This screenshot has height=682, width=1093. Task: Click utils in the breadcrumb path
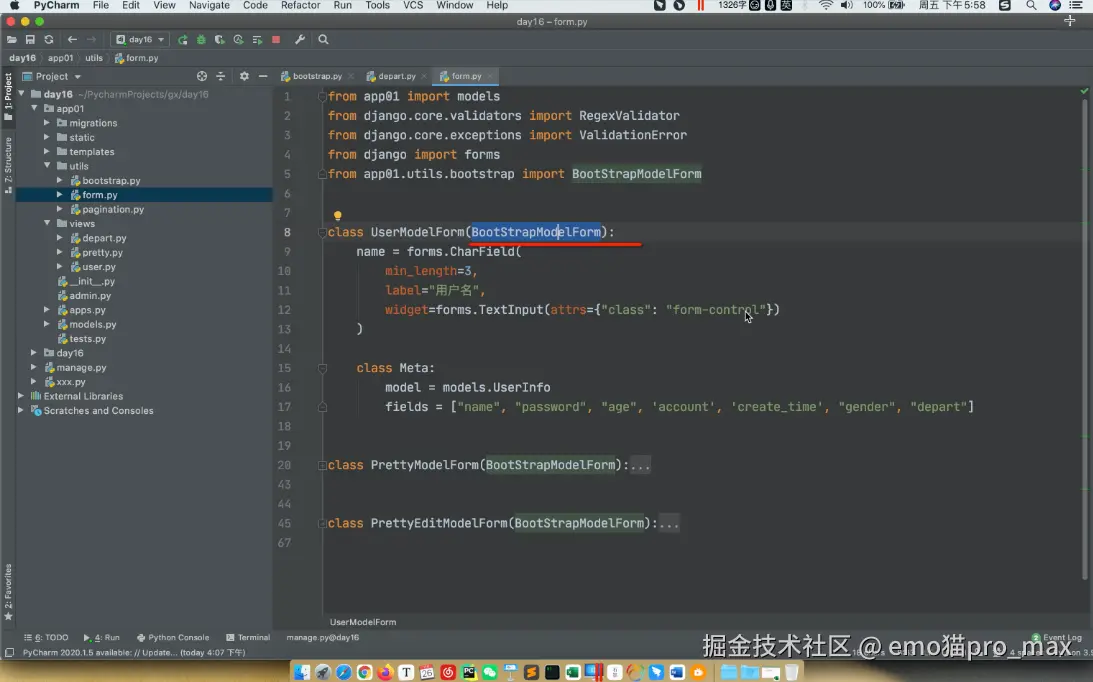point(93,58)
